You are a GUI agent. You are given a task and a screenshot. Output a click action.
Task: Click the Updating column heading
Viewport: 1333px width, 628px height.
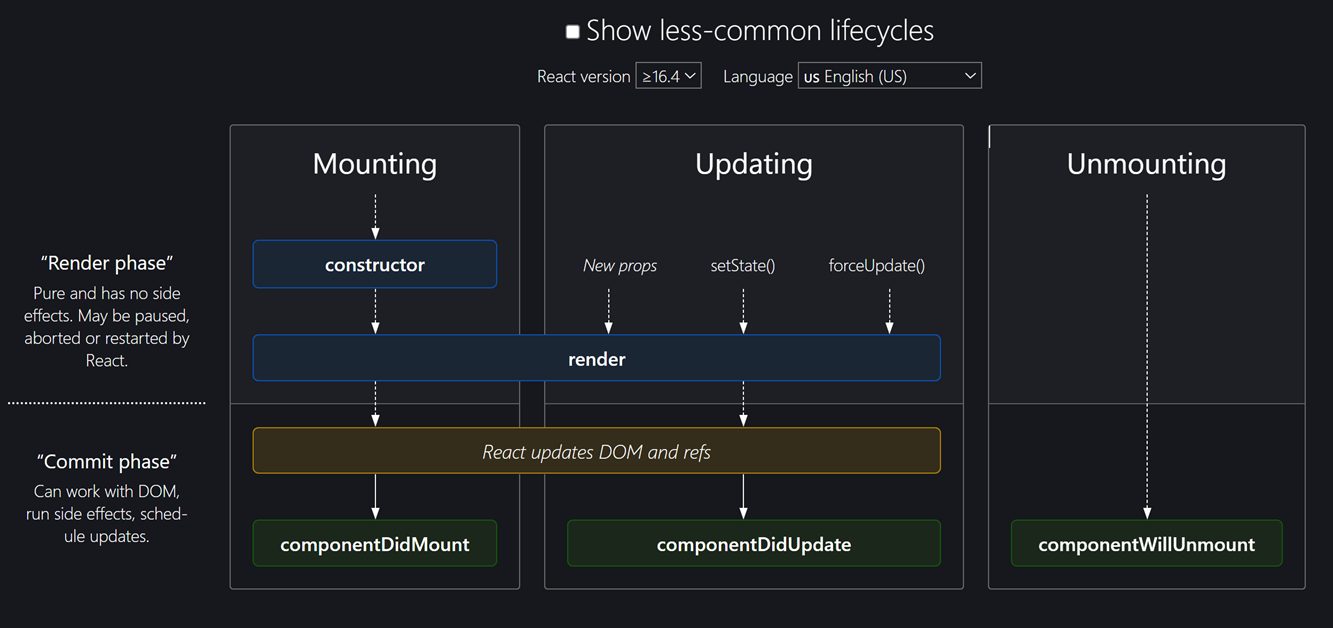(x=754, y=164)
